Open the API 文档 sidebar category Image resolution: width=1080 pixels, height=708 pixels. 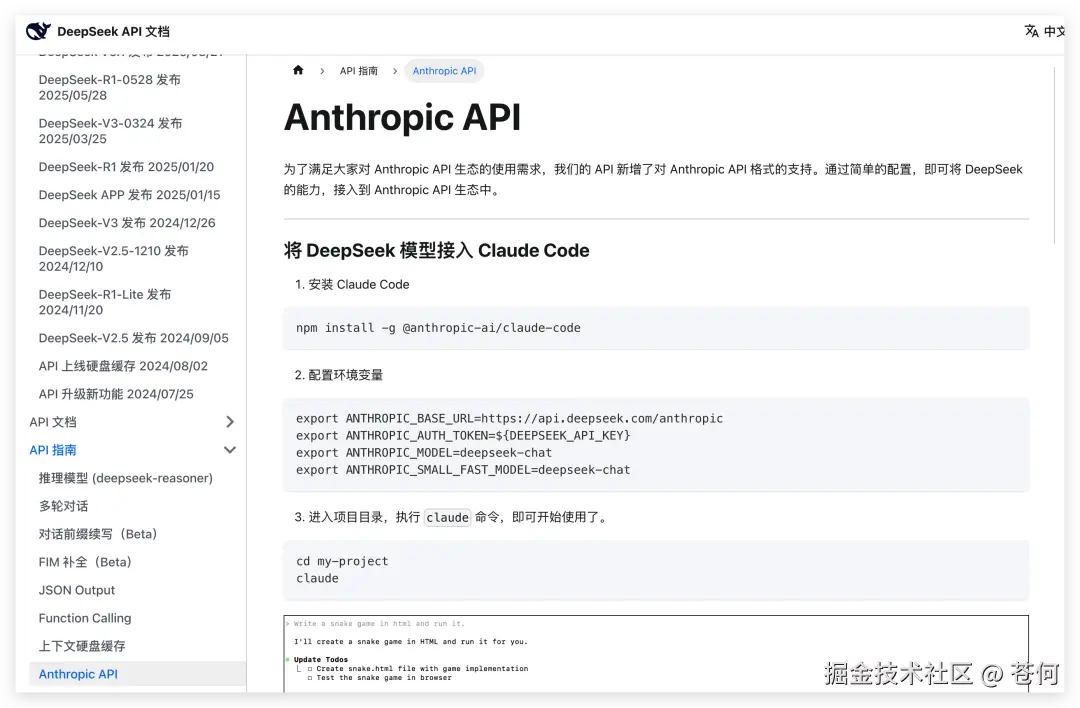53,422
